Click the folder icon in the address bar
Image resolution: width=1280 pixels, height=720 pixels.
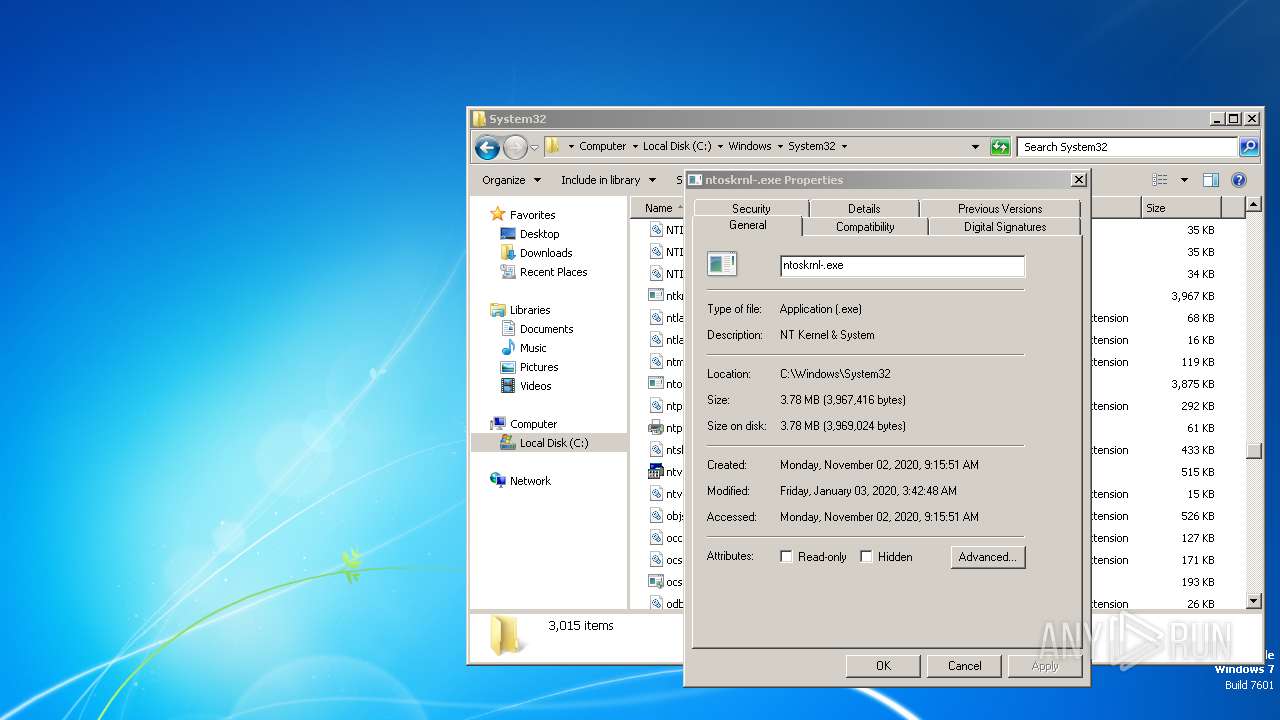[552, 146]
